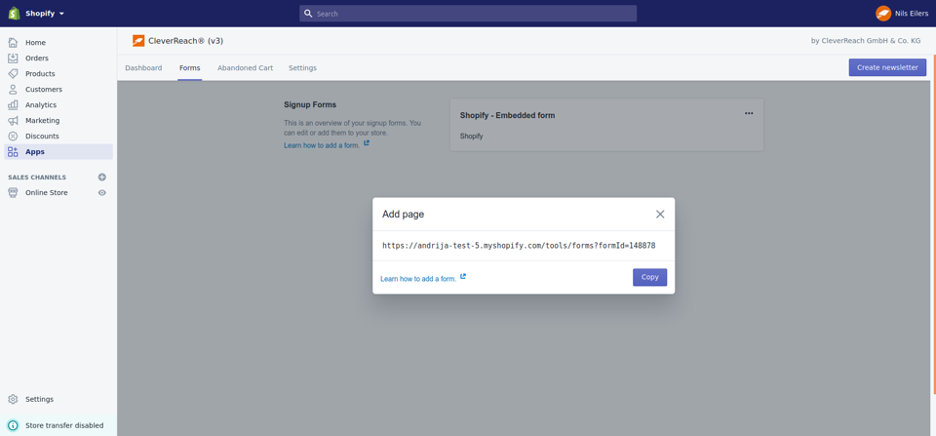Click the Store transfer disabled info icon
Screen dimensions: 936x436
point(13,425)
